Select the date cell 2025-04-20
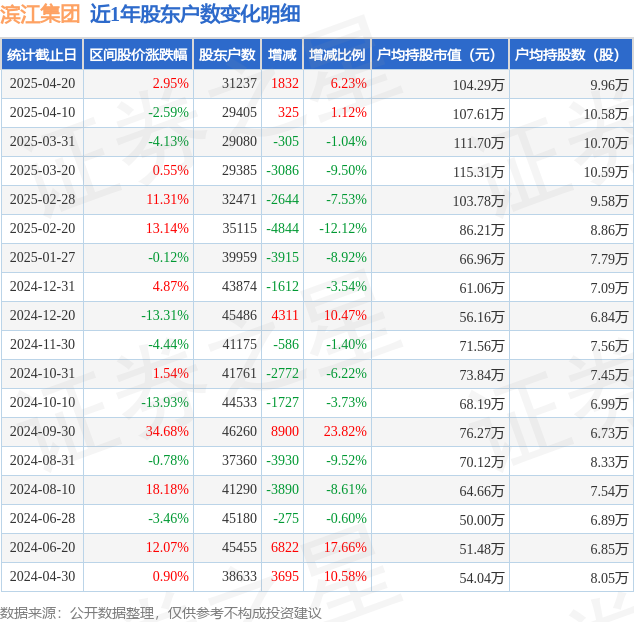634x622 pixels. pyautogui.click(x=42, y=83)
